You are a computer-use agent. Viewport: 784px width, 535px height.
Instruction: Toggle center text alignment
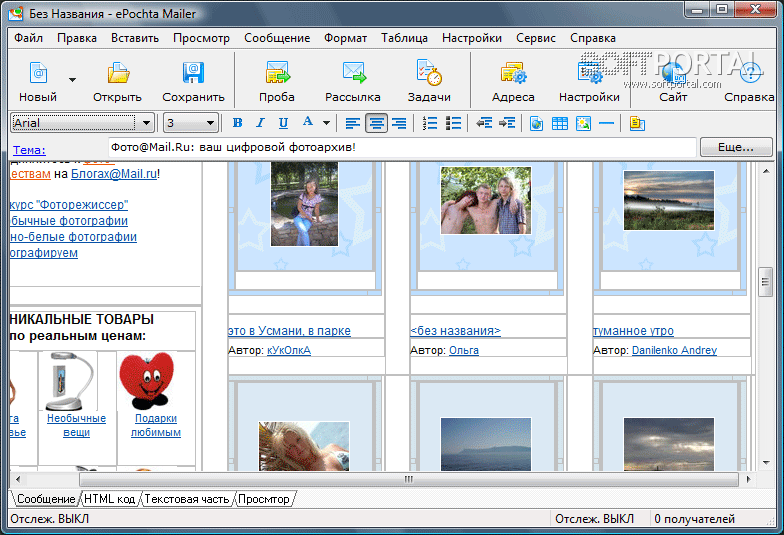(376, 123)
